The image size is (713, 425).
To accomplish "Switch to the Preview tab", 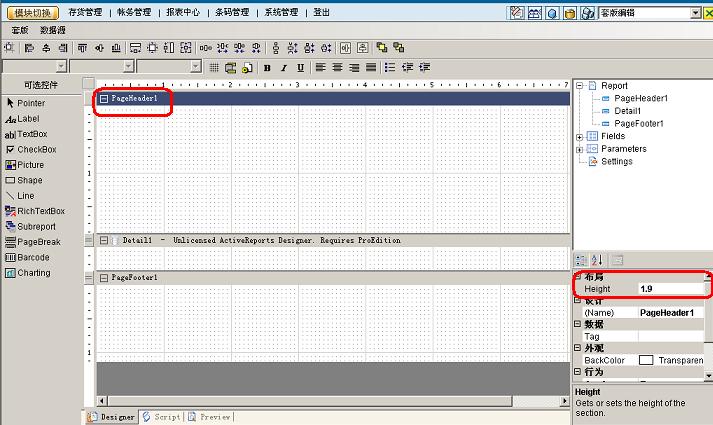I will (x=211, y=417).
